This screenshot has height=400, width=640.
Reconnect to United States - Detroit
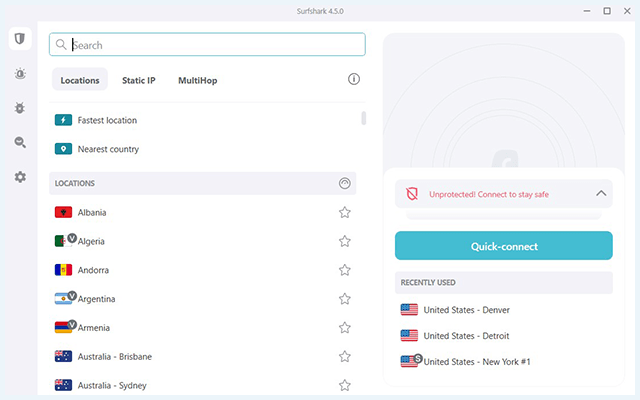point(466,336)
